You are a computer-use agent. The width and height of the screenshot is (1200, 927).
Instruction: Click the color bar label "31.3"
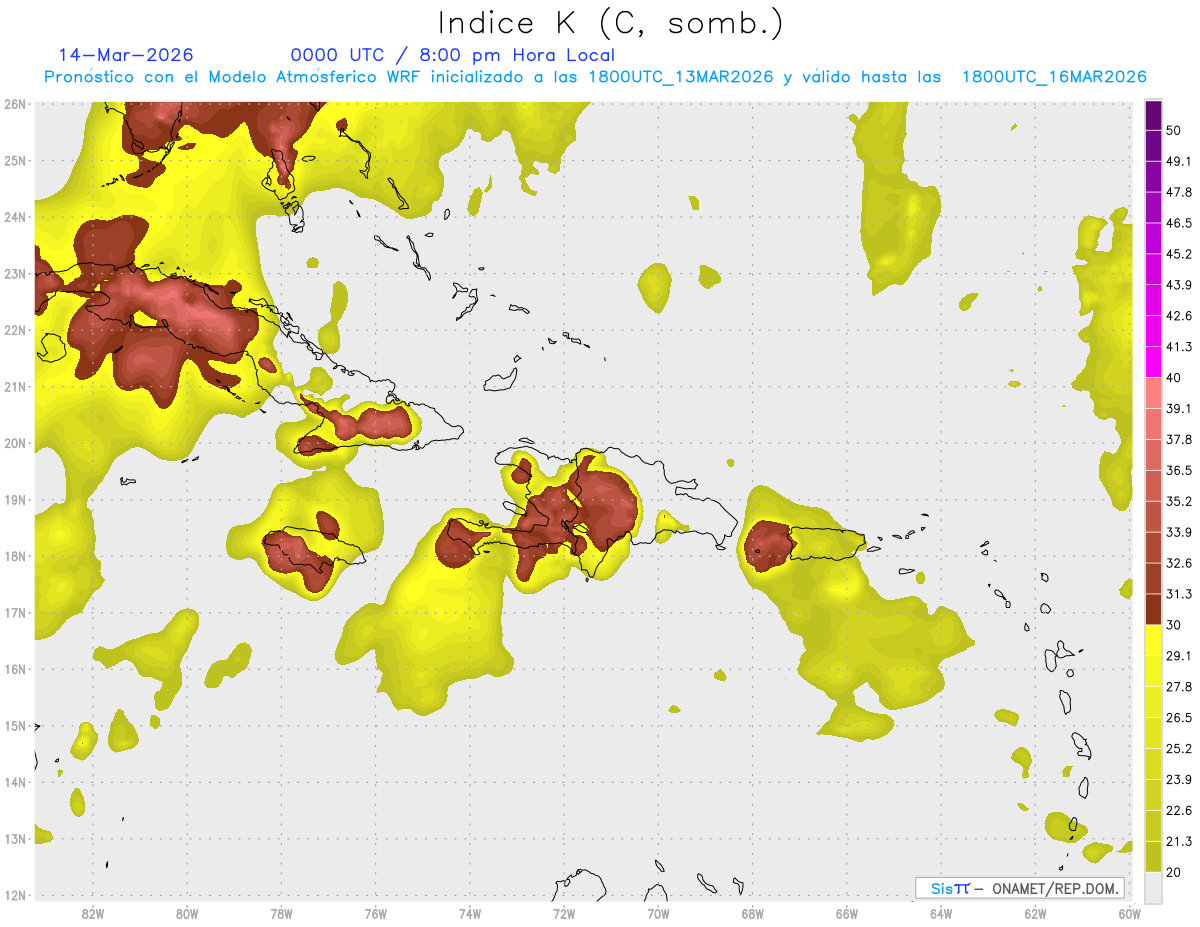(1179, 594)
